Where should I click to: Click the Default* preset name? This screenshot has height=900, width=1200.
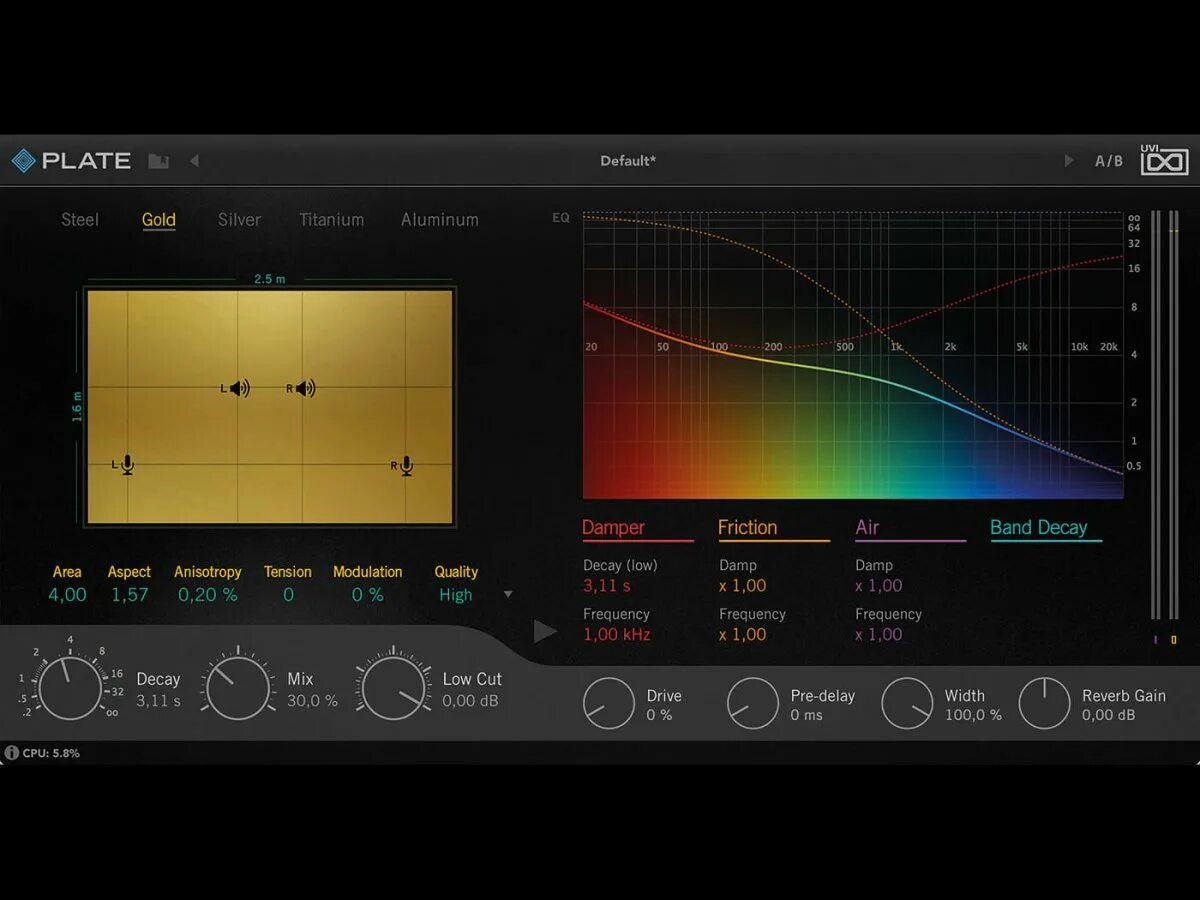(628, 161)
